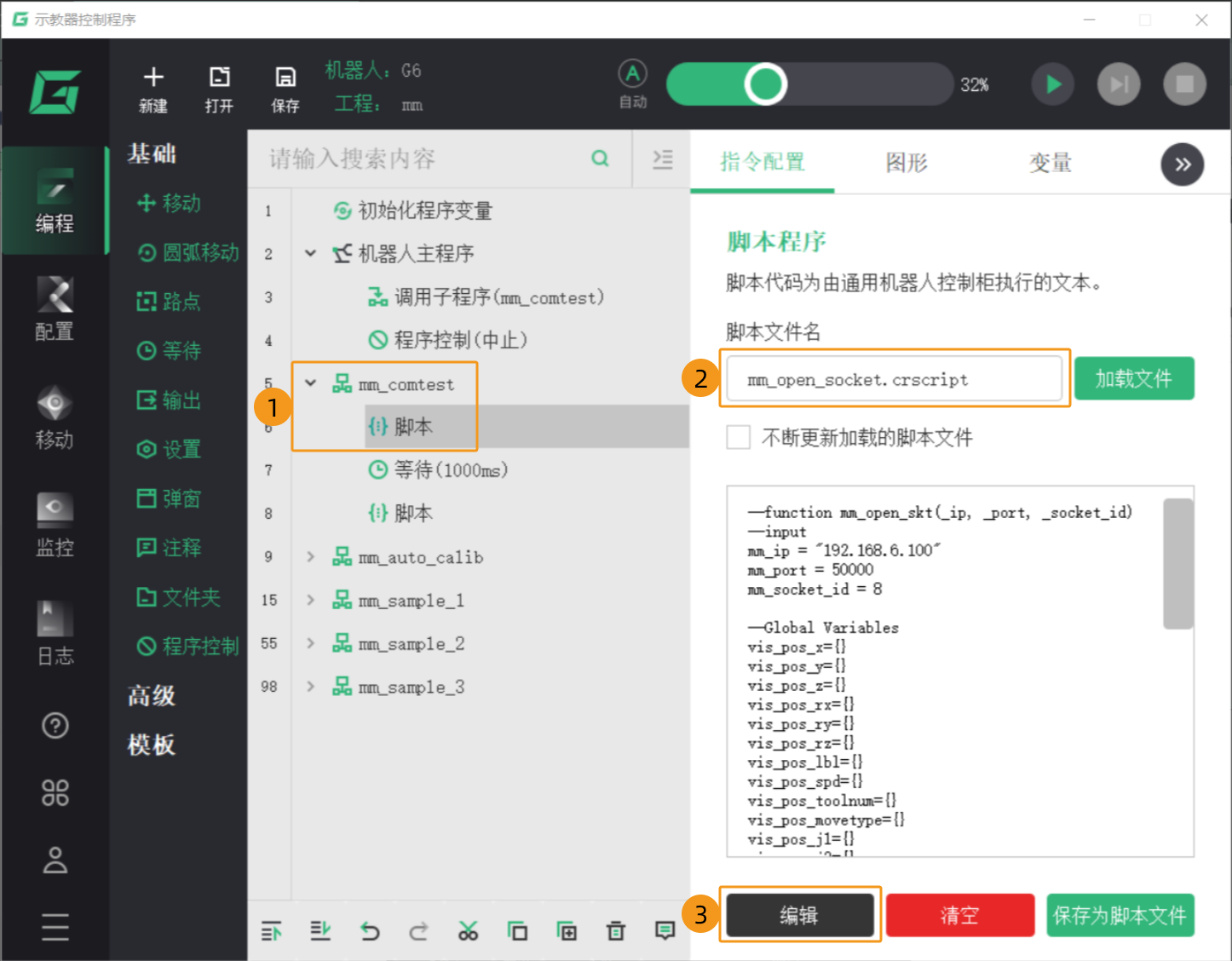The height and width of the screenshot is (961, 1232).
Task: Add a 移动 (move) instruction
Action: 169,203
